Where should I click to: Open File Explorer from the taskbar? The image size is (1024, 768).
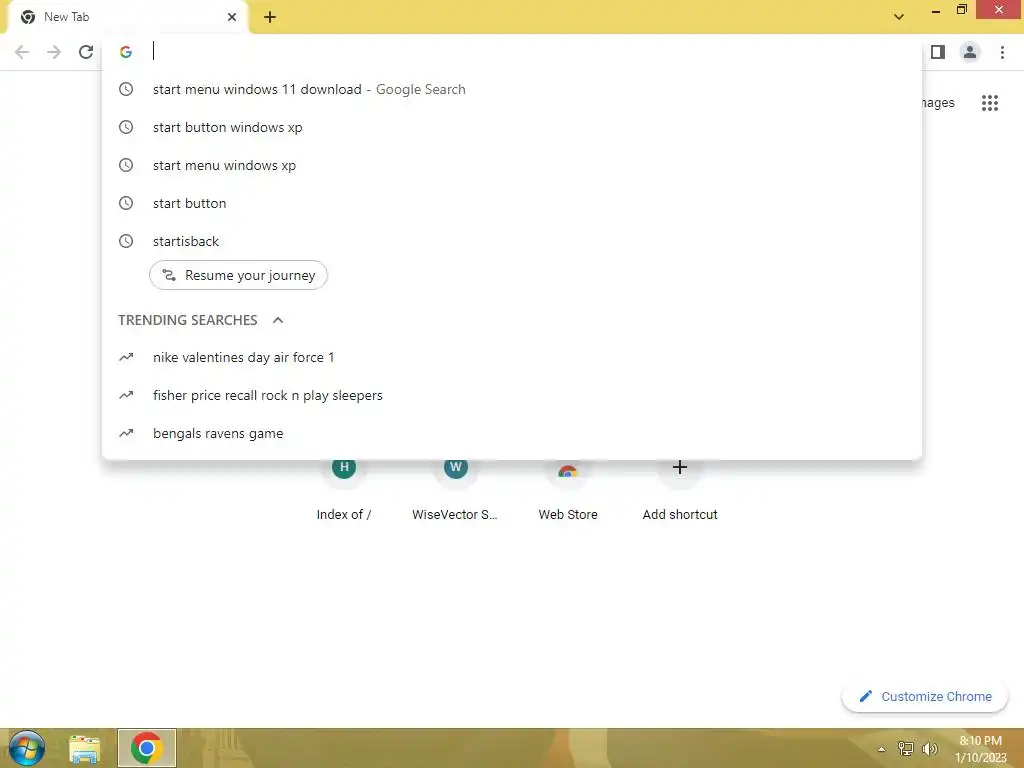(x=84, y=748)
